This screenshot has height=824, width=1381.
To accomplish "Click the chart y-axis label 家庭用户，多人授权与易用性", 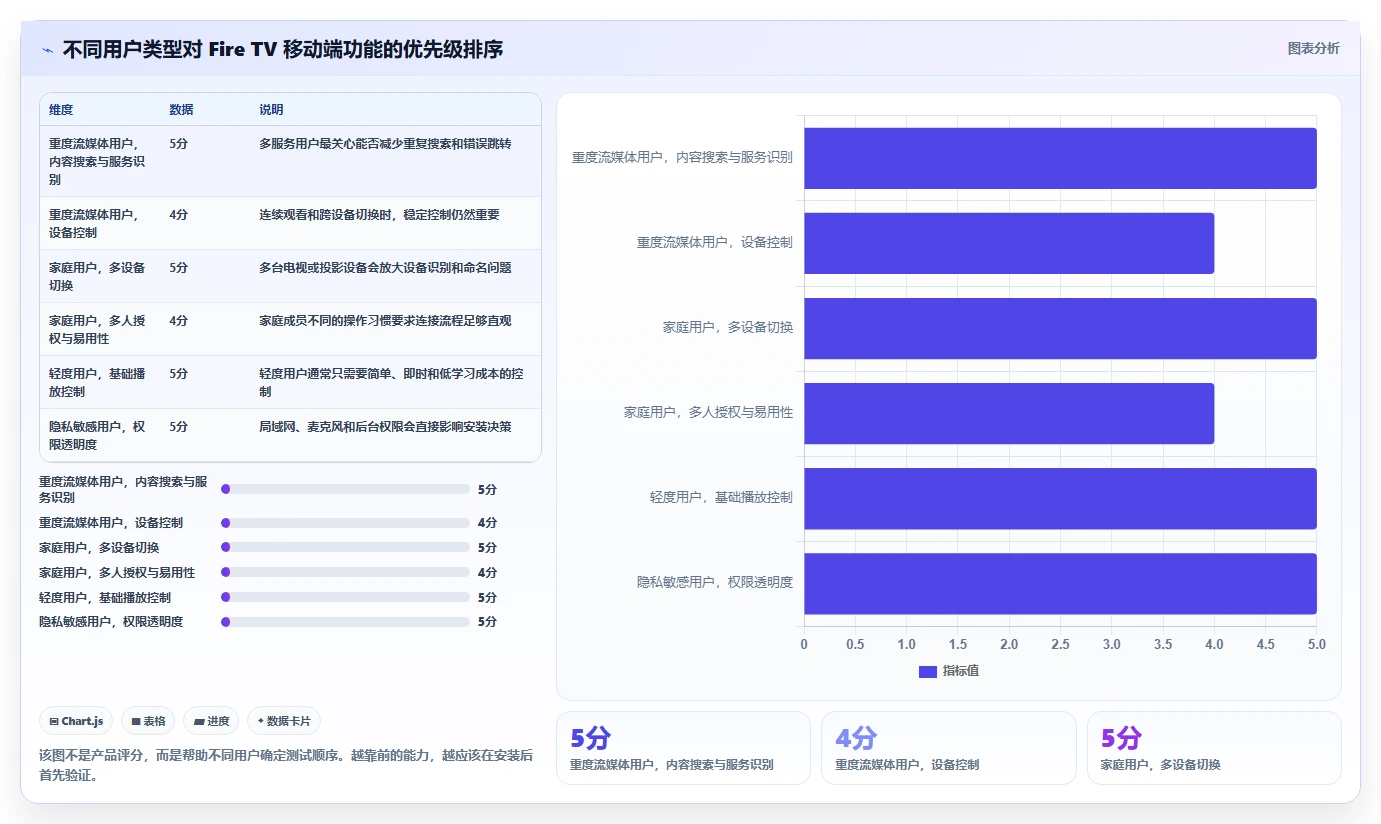I will pyautogui.click(x=708, y=412).
